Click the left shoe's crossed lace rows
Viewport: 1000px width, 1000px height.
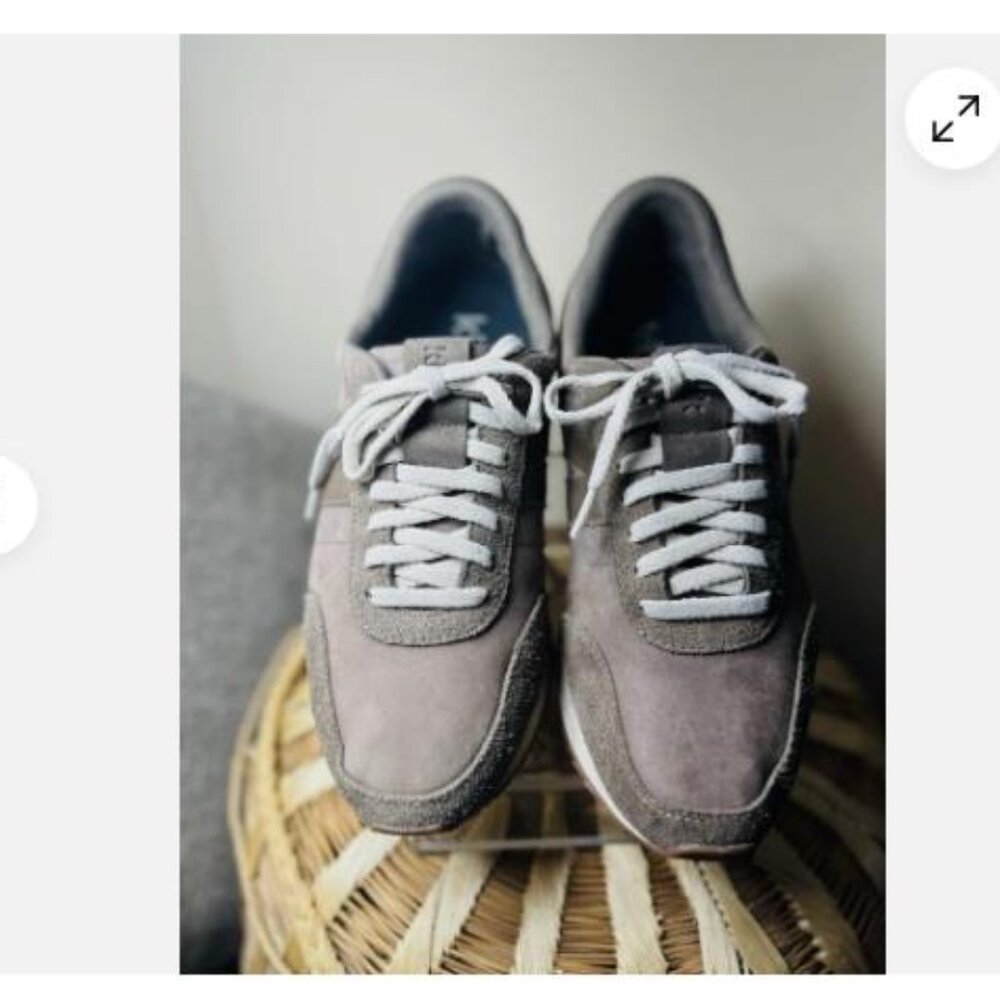(432, 529)
